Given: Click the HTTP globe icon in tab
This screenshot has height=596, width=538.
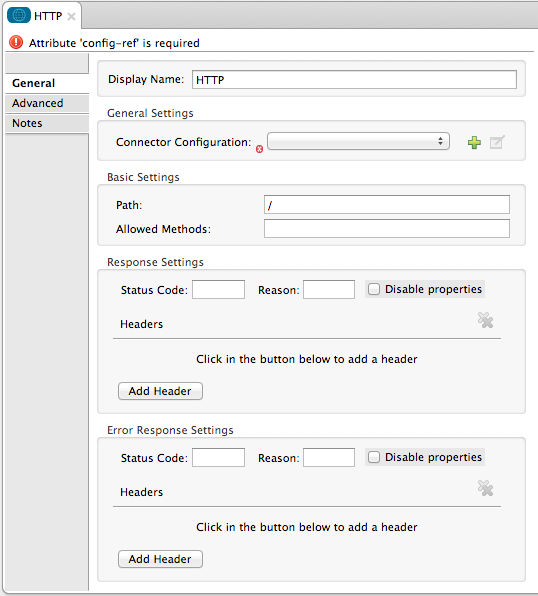Looking at the screenshot, I should [19, 16].
